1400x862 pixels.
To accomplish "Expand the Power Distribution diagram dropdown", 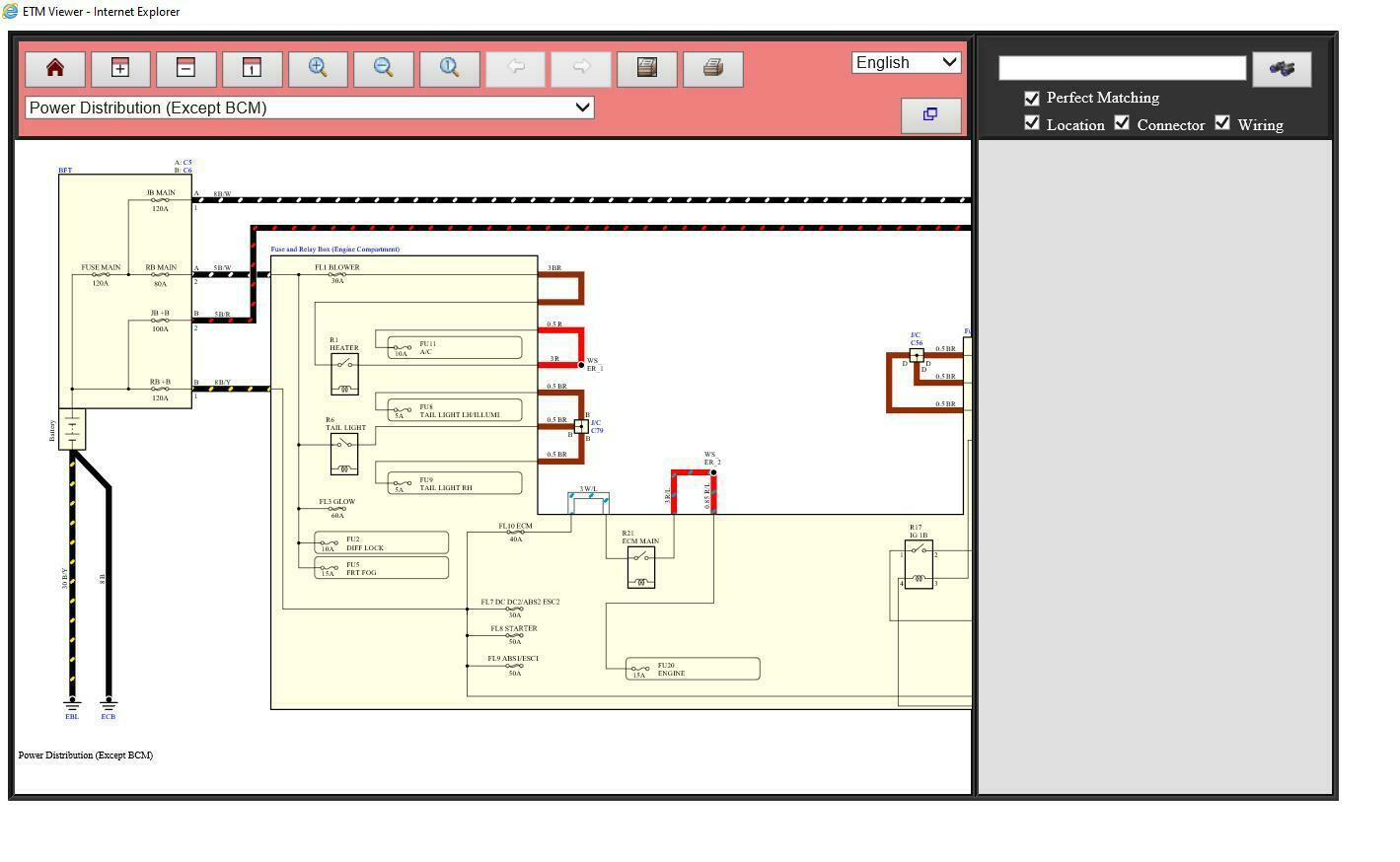I will click(309, 108).
